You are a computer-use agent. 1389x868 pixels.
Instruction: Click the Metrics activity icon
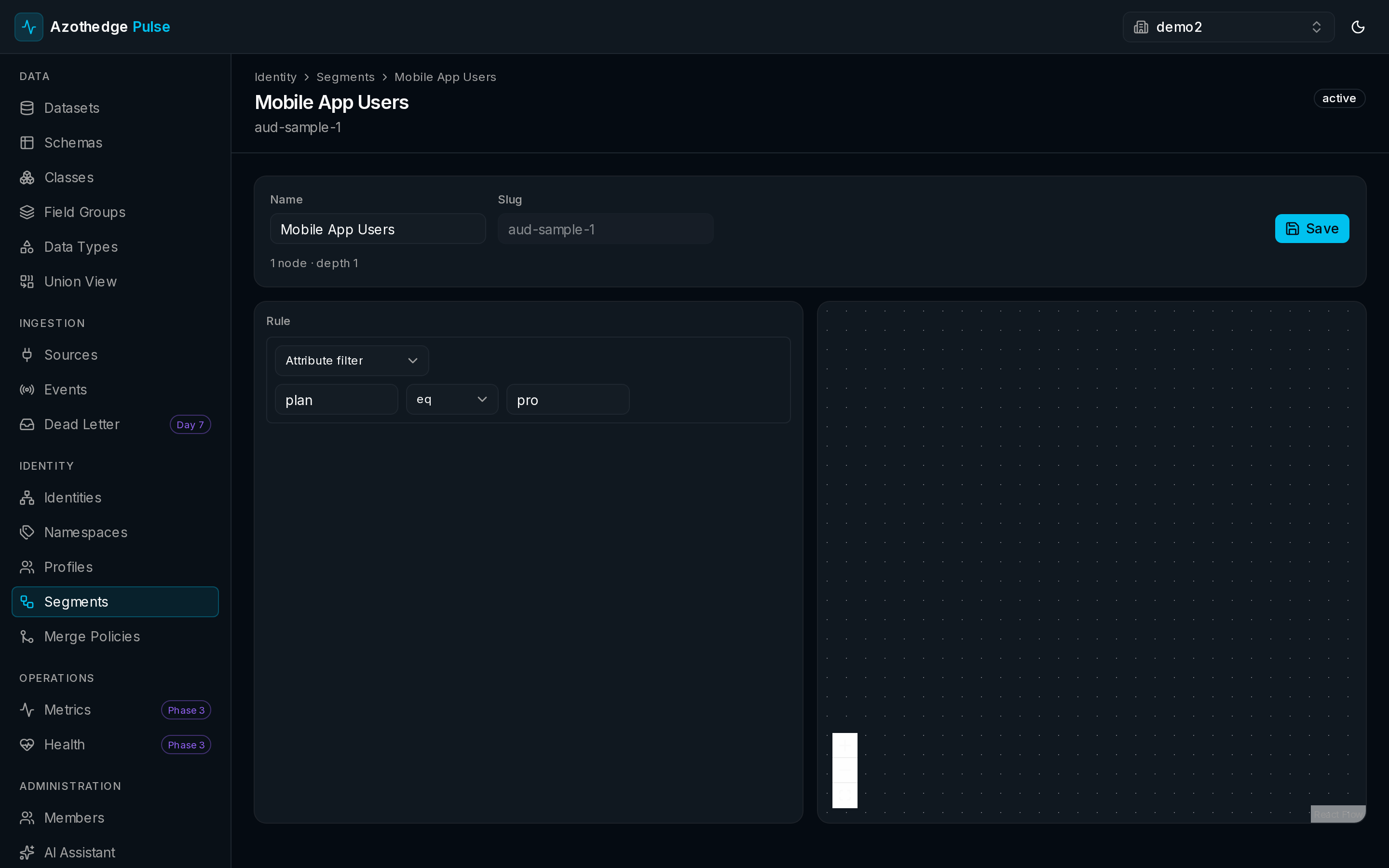(x=27, y=709)
